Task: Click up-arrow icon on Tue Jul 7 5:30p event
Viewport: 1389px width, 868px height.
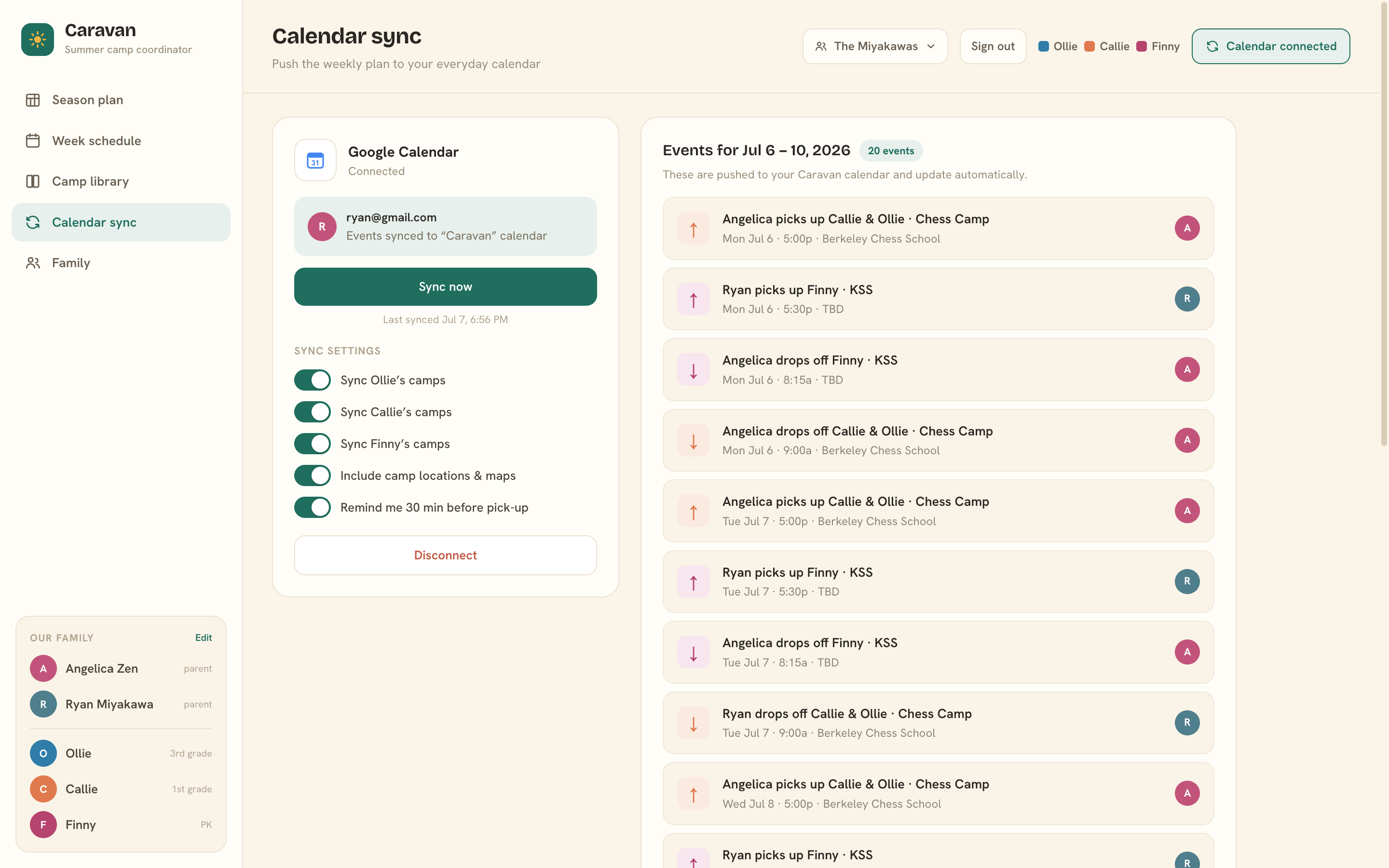Action: point(694,582)
